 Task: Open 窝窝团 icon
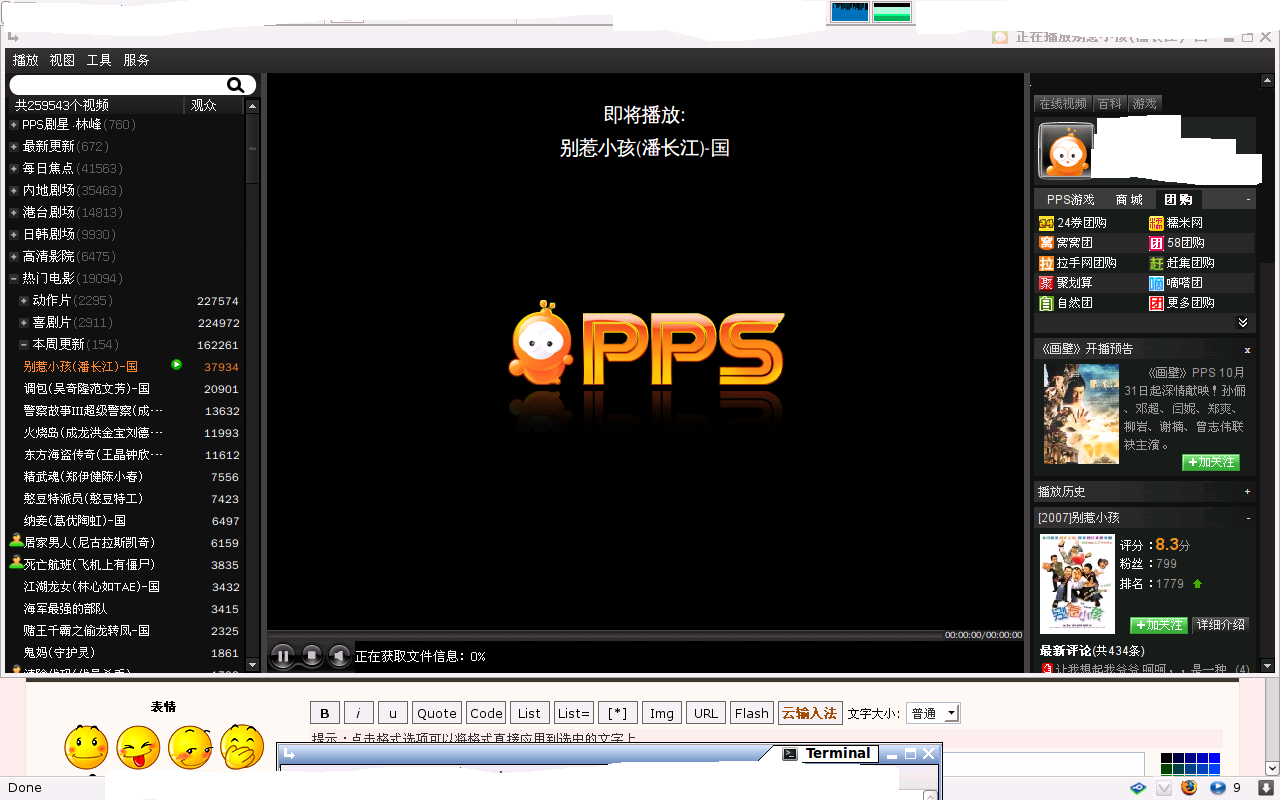point(1046,243)
